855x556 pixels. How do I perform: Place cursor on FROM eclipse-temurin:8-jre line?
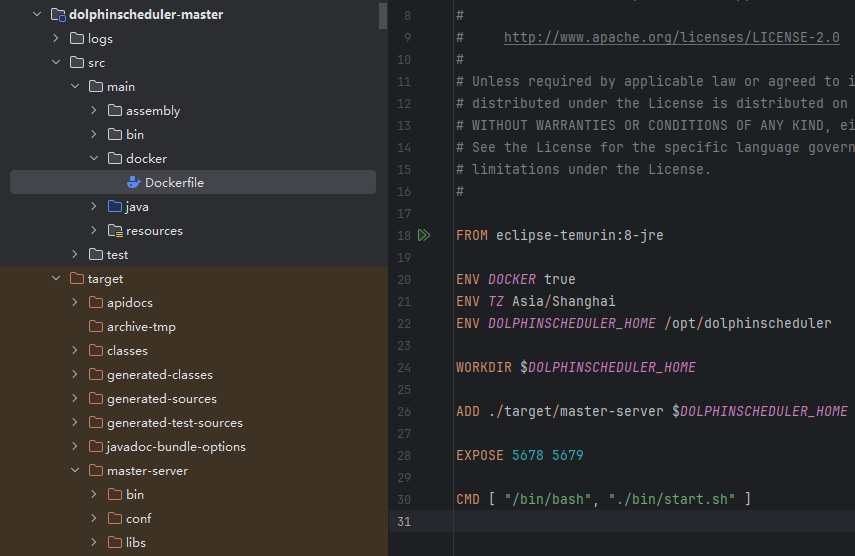pos(559,235)
